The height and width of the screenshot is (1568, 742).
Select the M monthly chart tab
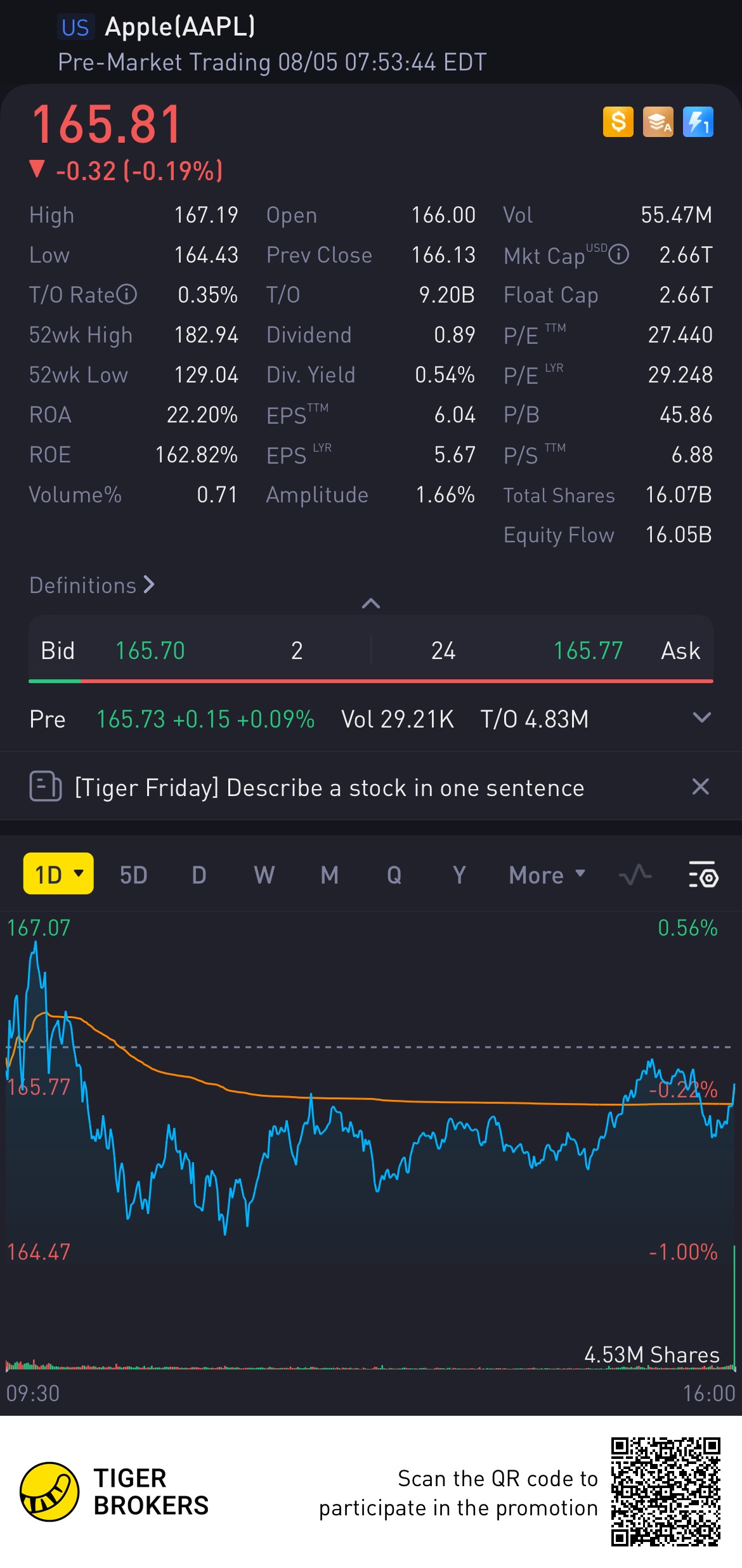[329, 875]
